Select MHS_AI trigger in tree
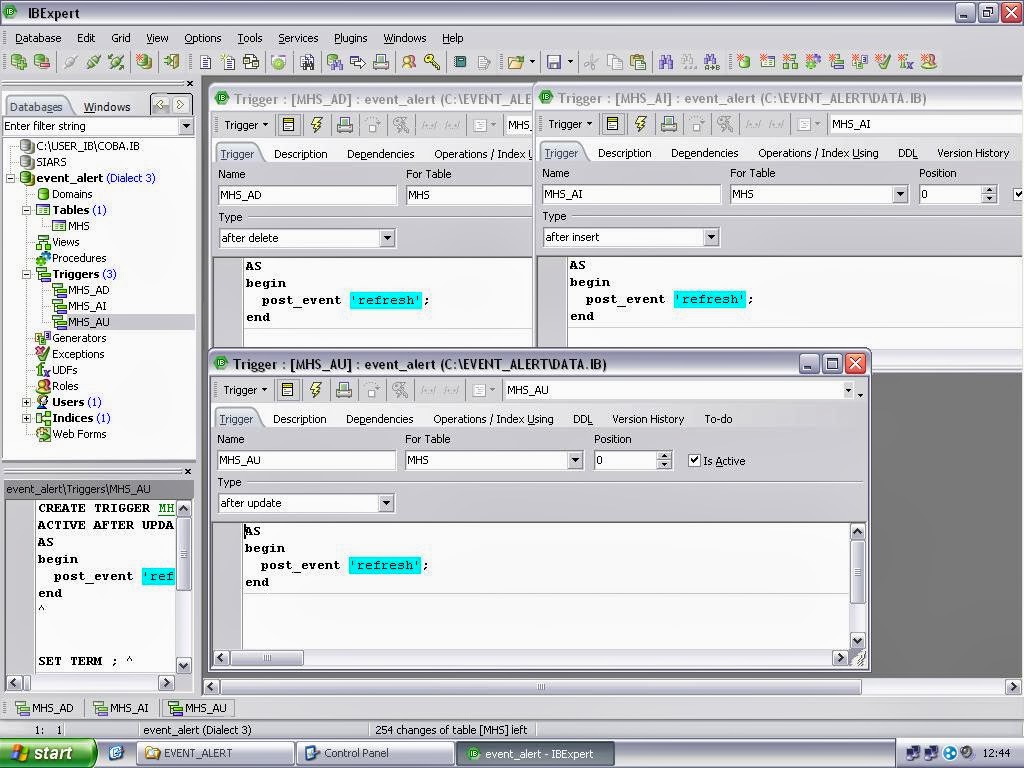Image resolution: width=1024 pixels, height=768 pixels. 87,306
